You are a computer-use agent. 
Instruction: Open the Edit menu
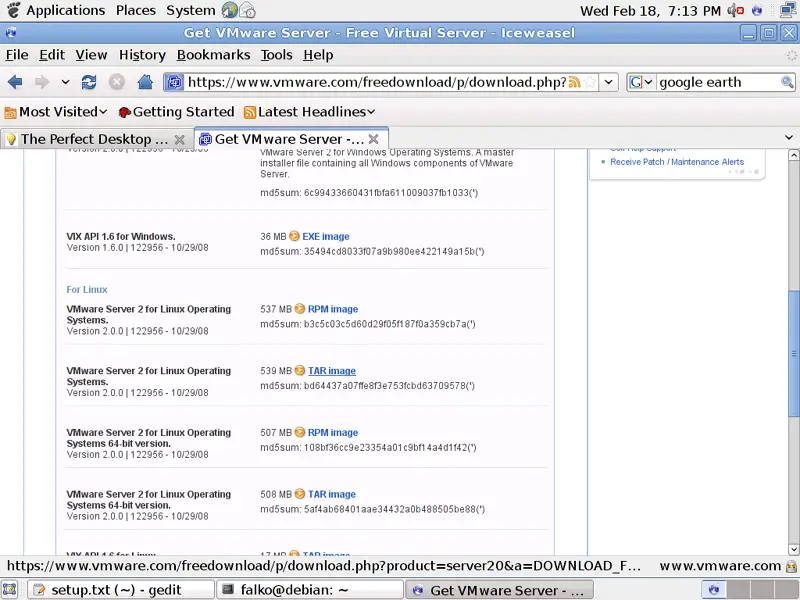pyautogui.click(x=52, y=55)
